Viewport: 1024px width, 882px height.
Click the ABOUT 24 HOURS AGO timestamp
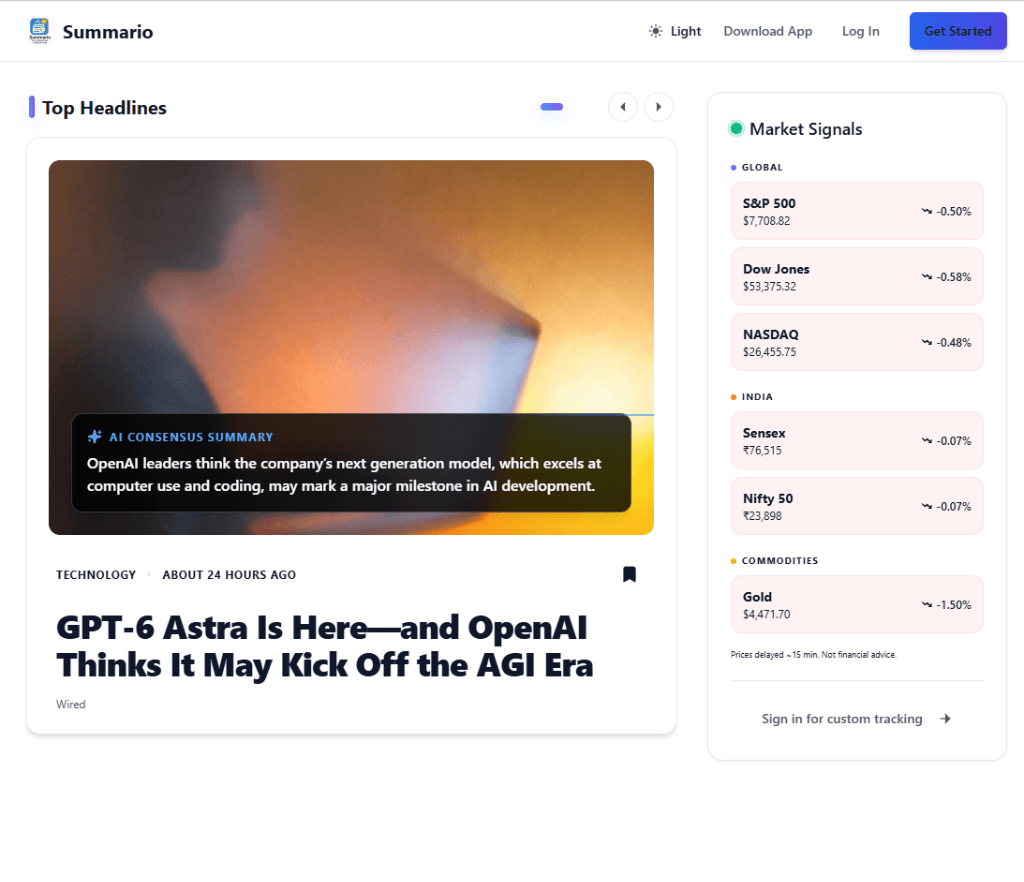[229, 575]
